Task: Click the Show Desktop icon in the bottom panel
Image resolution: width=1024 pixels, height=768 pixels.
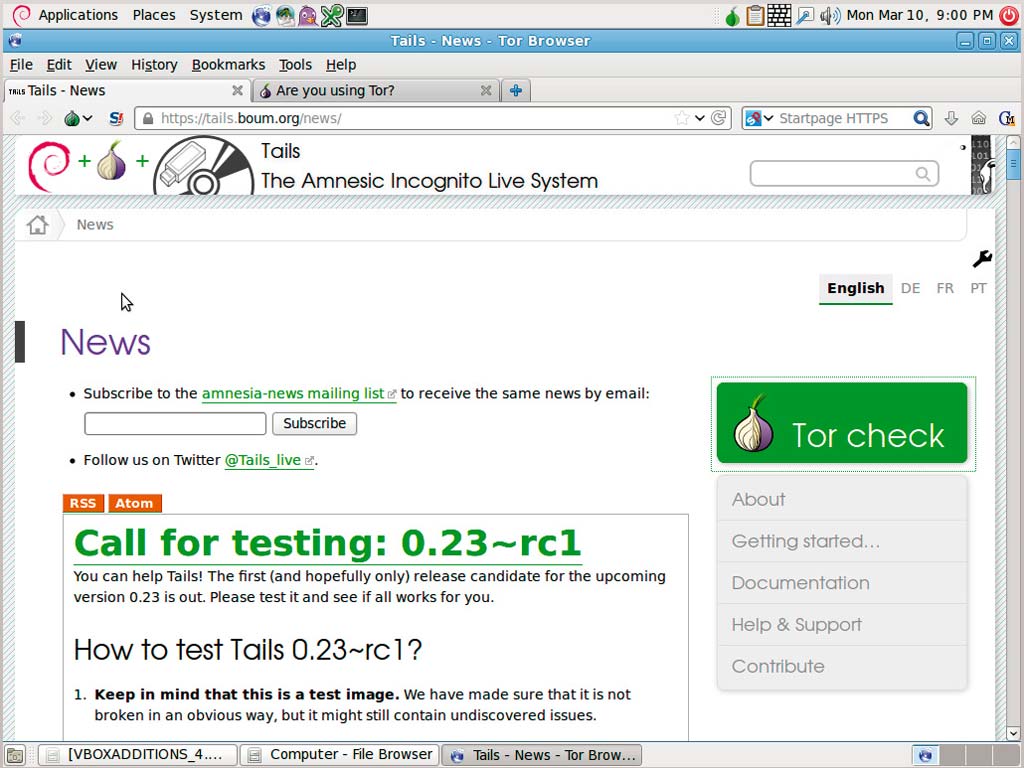Action: click(14, 756)
